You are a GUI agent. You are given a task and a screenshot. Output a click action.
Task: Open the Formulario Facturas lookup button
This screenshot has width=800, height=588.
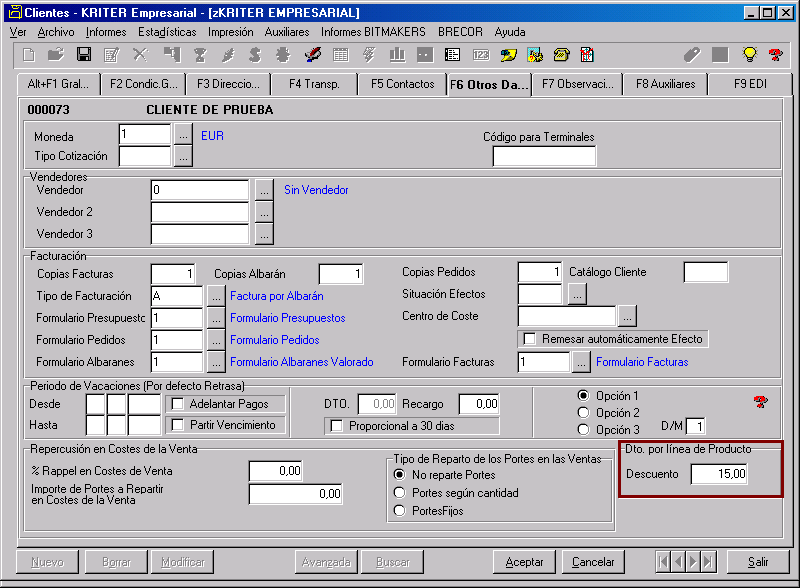[x=581, y=362]
